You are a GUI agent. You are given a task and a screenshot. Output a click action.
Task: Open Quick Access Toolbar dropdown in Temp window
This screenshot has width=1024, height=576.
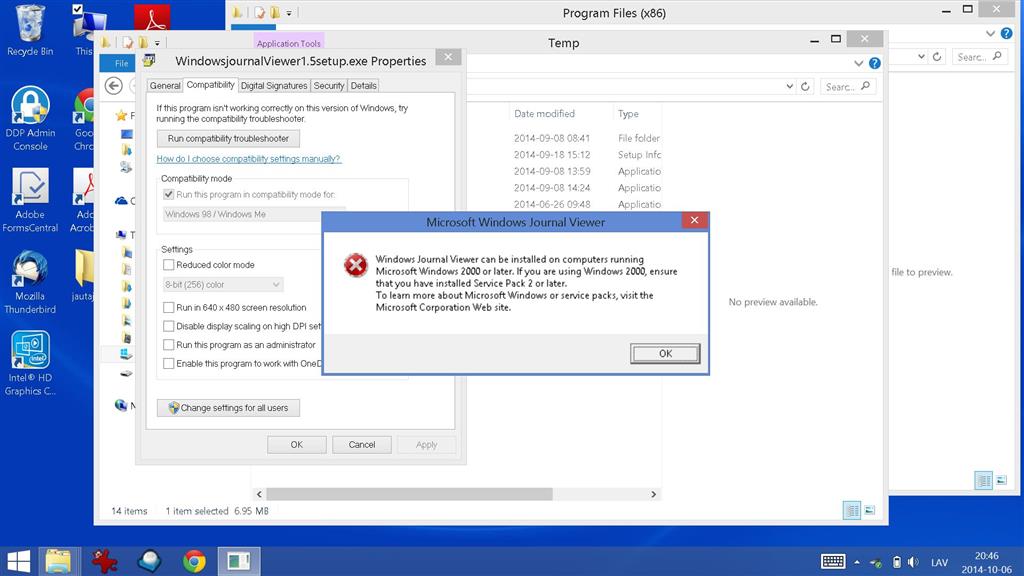(157, 44)
